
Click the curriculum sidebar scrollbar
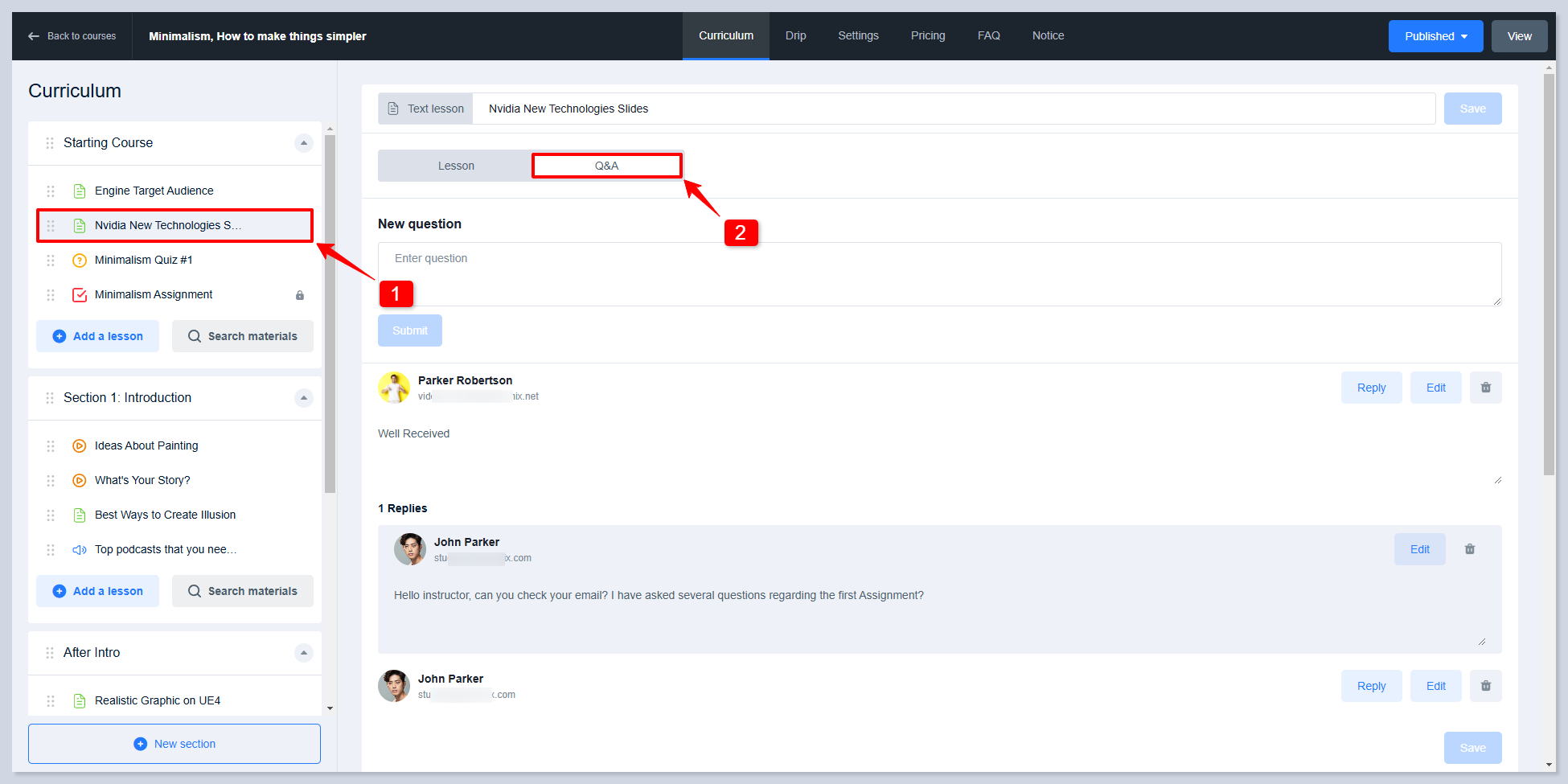[x=330, y=314]
